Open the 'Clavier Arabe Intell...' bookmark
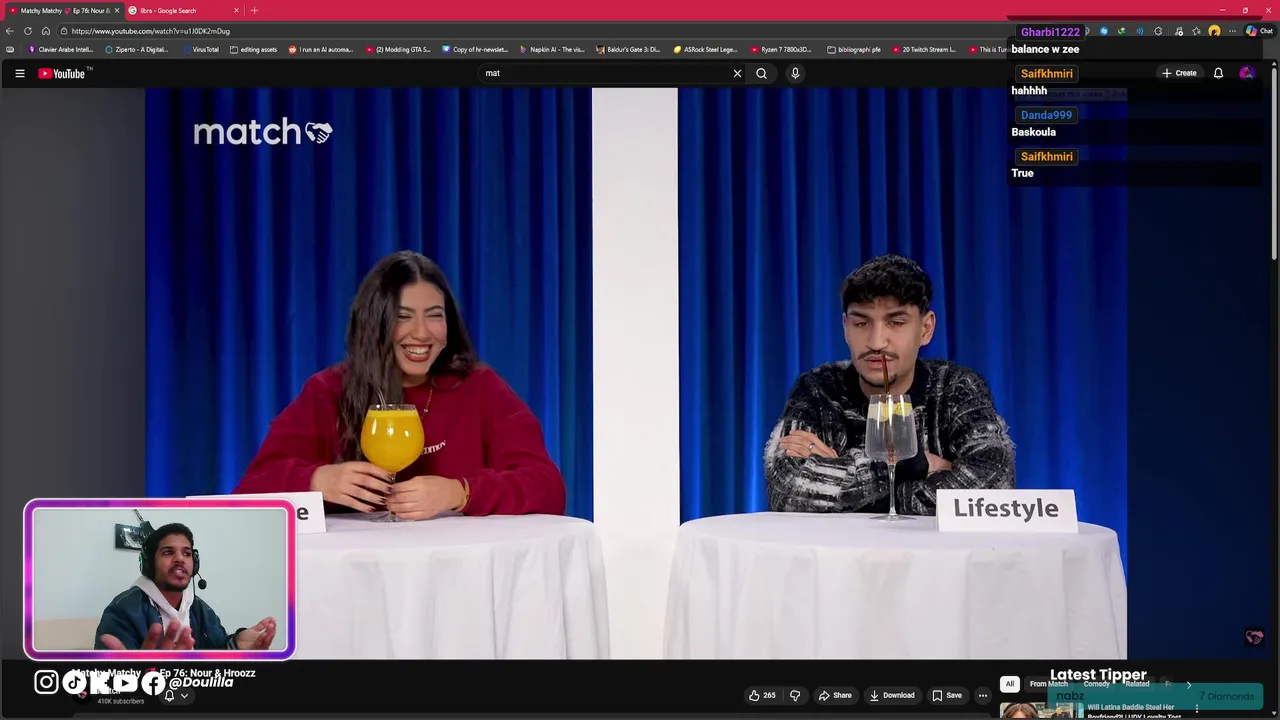1280x720 pixels. 61,49
